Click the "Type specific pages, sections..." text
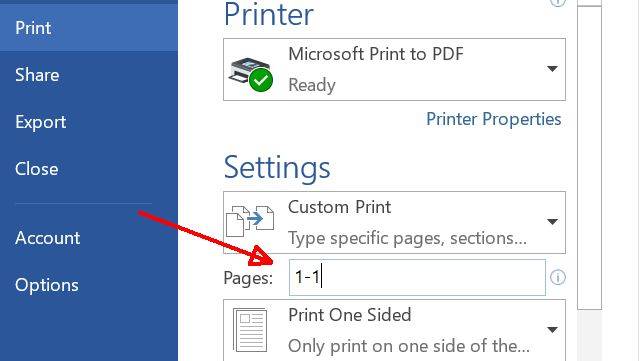 click(407, 238)
